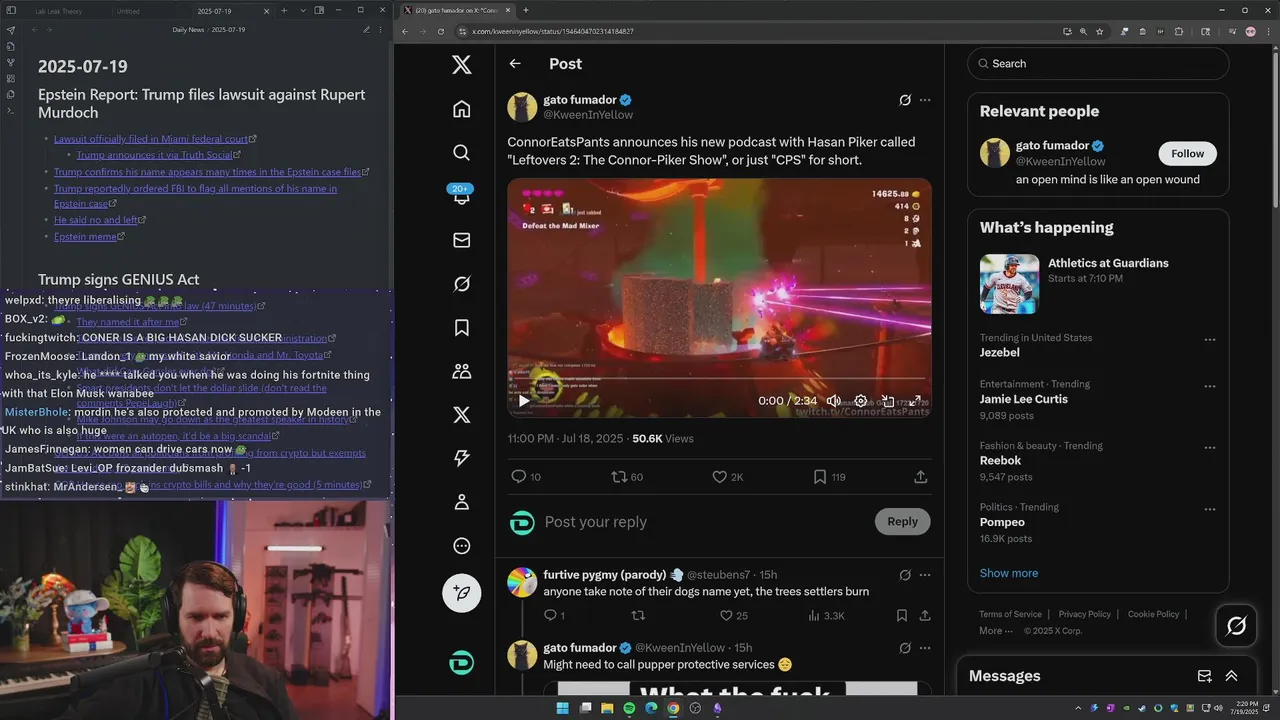Follow gato fumador in Relevant people

click(1188, 153)
